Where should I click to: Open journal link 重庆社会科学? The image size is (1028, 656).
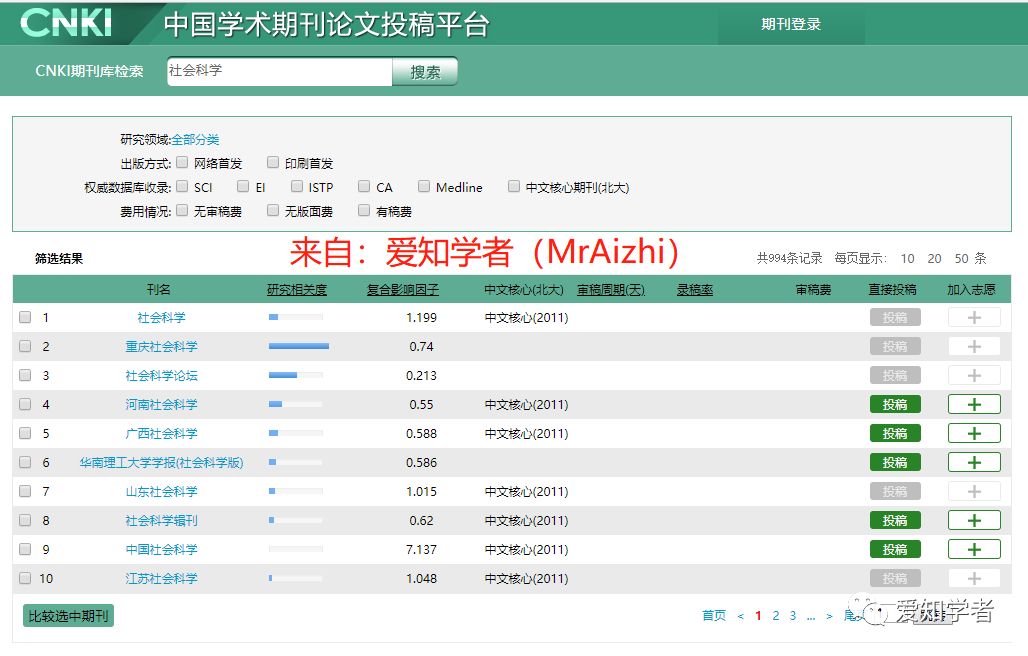click(161, 346)
